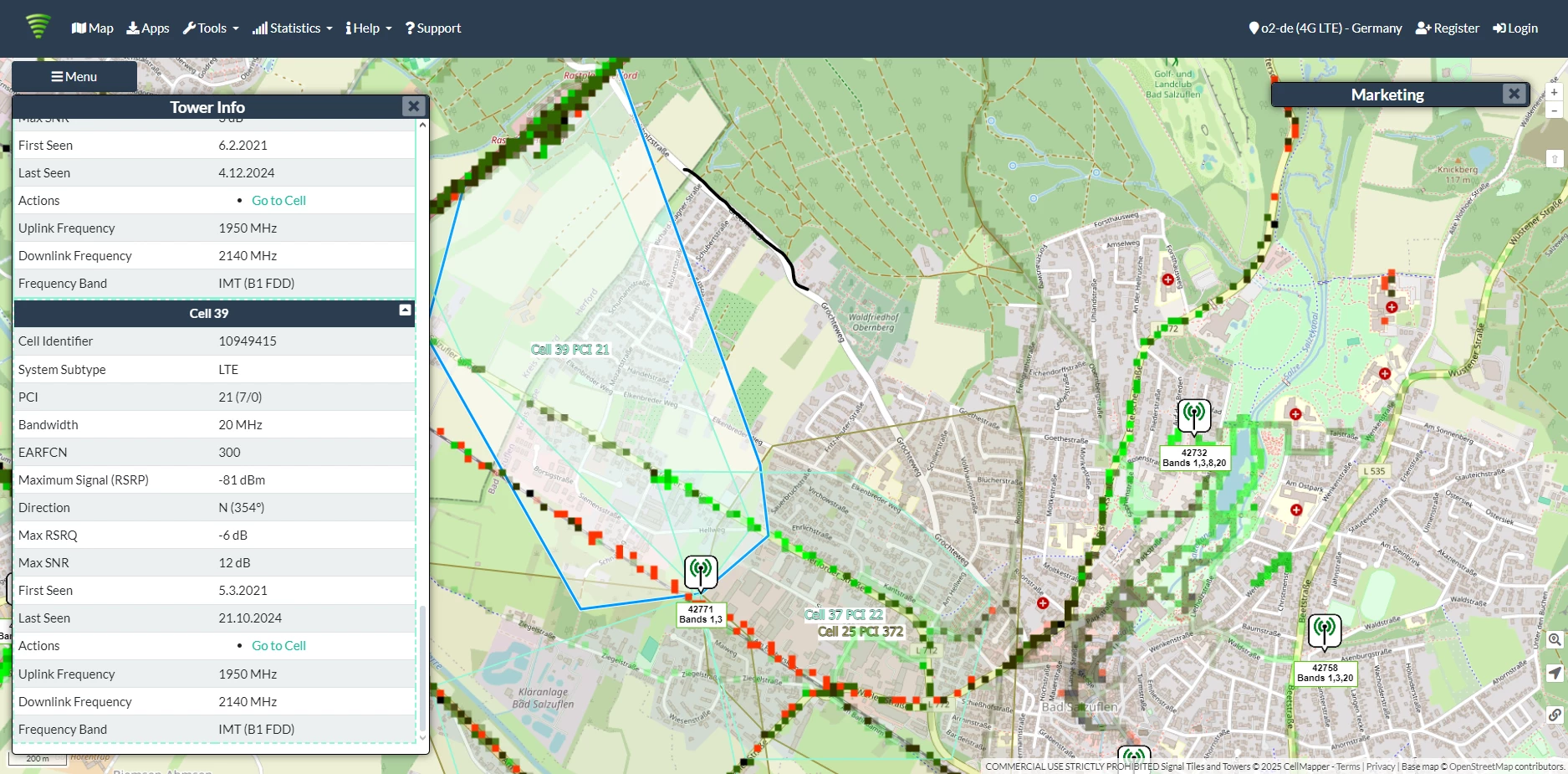The width and height of the screenshot is (1568, 774).
Task: Zoom out on the map
Action: pos(1554,110)
